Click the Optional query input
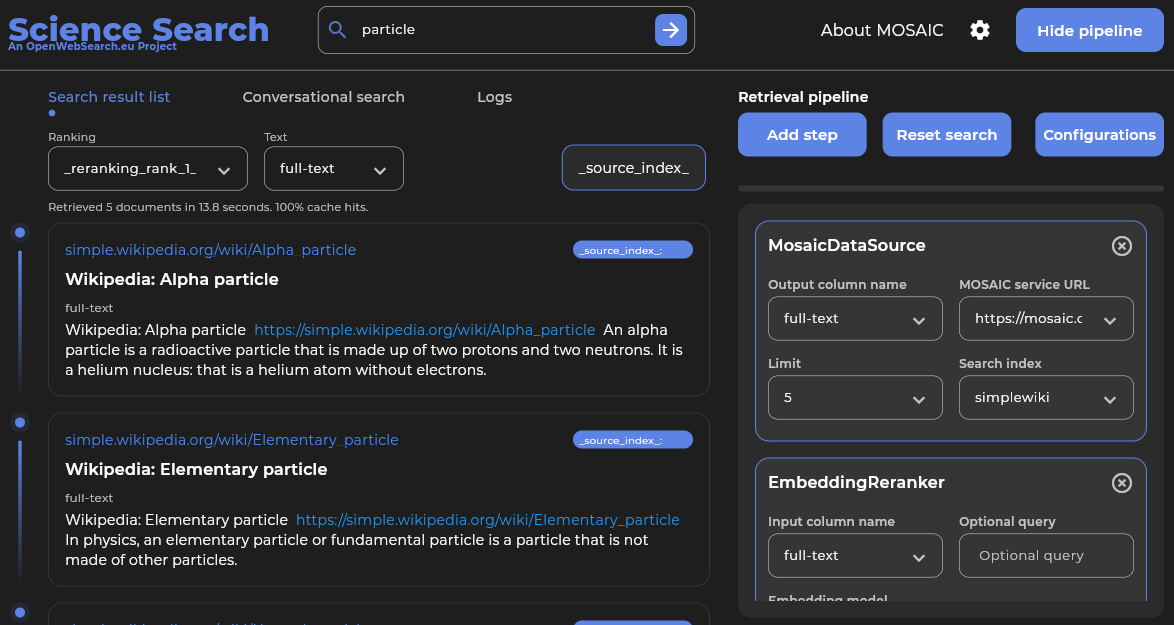 [1046, 555]
